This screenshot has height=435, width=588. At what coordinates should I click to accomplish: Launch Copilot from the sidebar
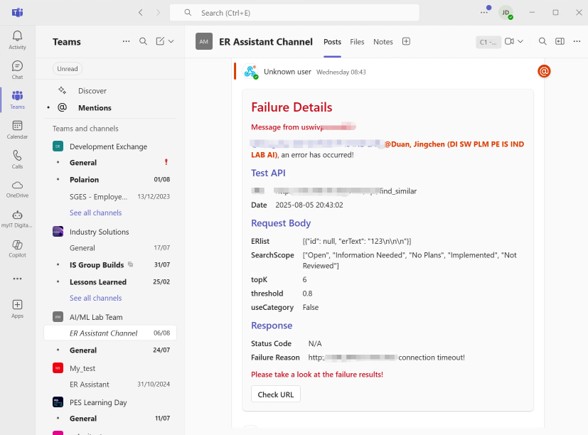click(x=17, y=249)
